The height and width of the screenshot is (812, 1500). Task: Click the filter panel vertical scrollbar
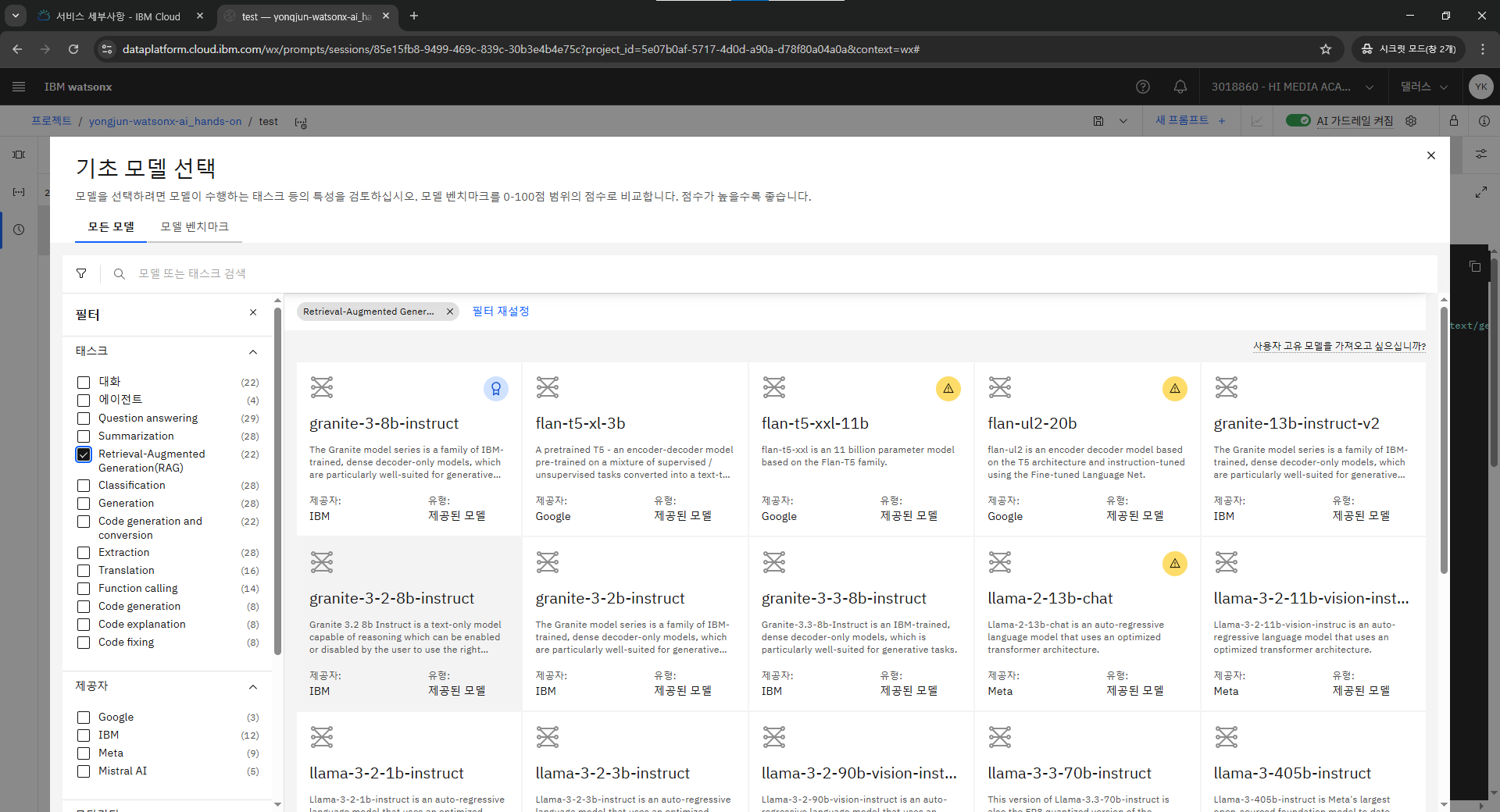pos(277,481)
